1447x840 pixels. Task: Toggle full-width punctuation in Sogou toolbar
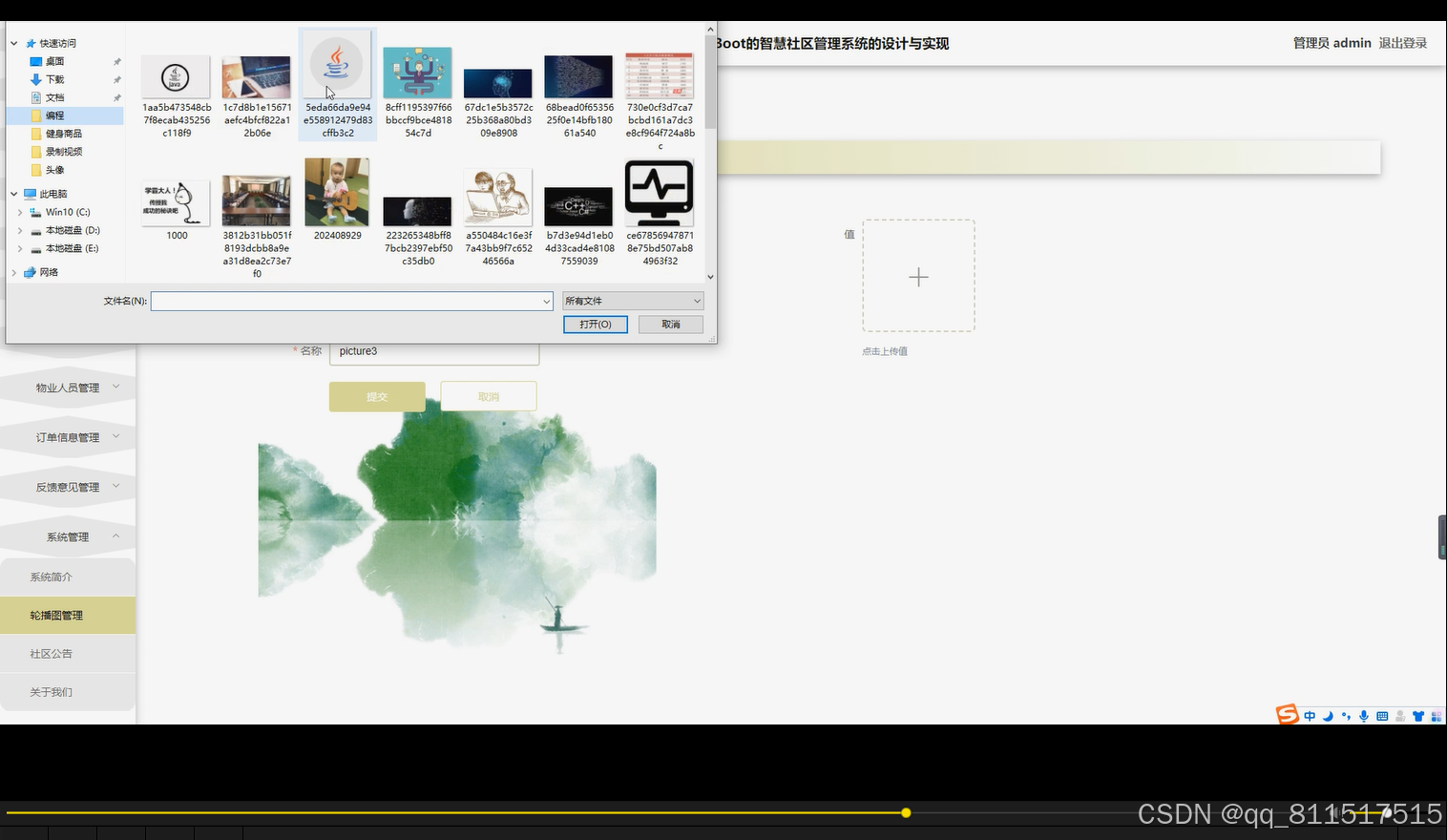point(1345,715)
